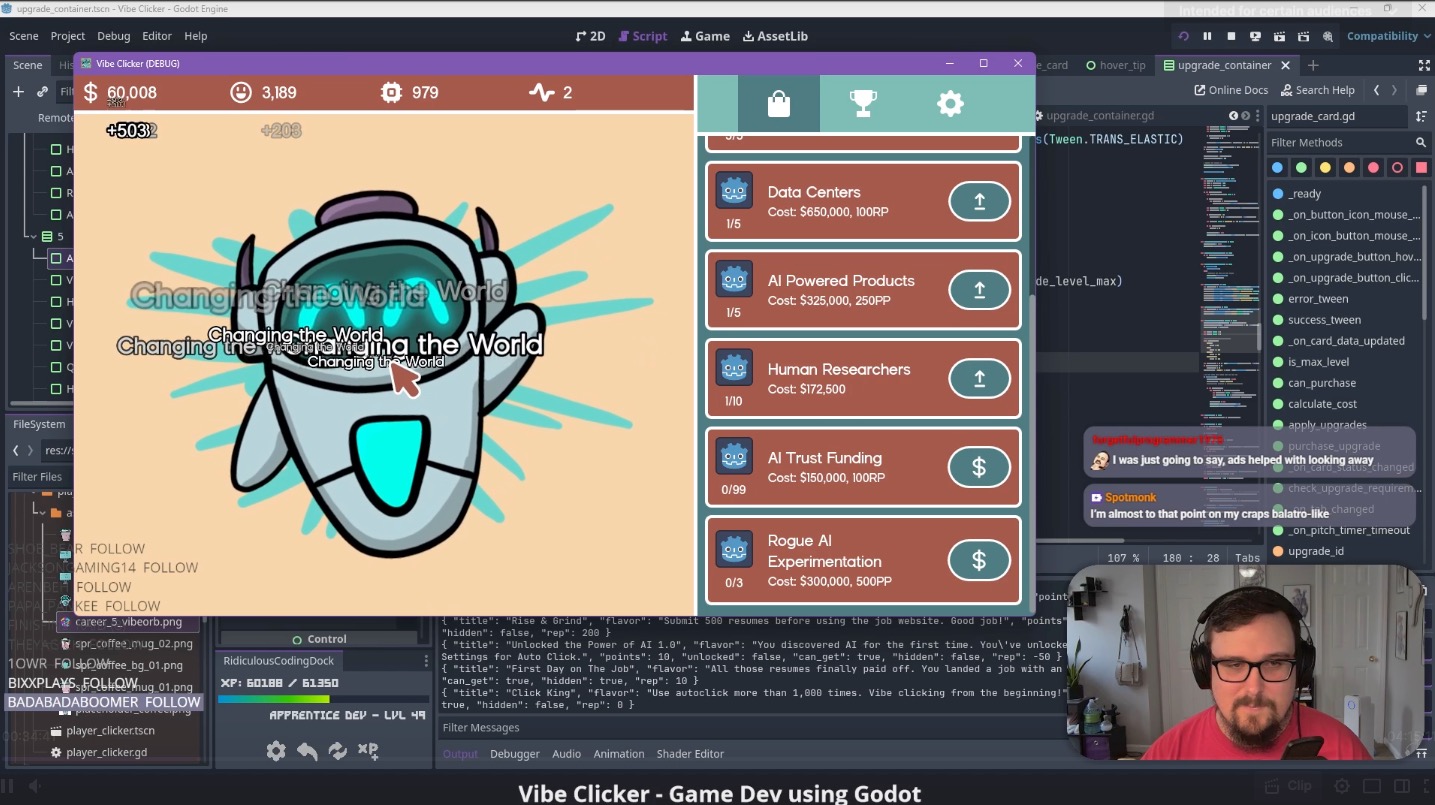
Task: Click the XP plus icon in RidiculousCodingDock
Action: [x=368, y=750]
